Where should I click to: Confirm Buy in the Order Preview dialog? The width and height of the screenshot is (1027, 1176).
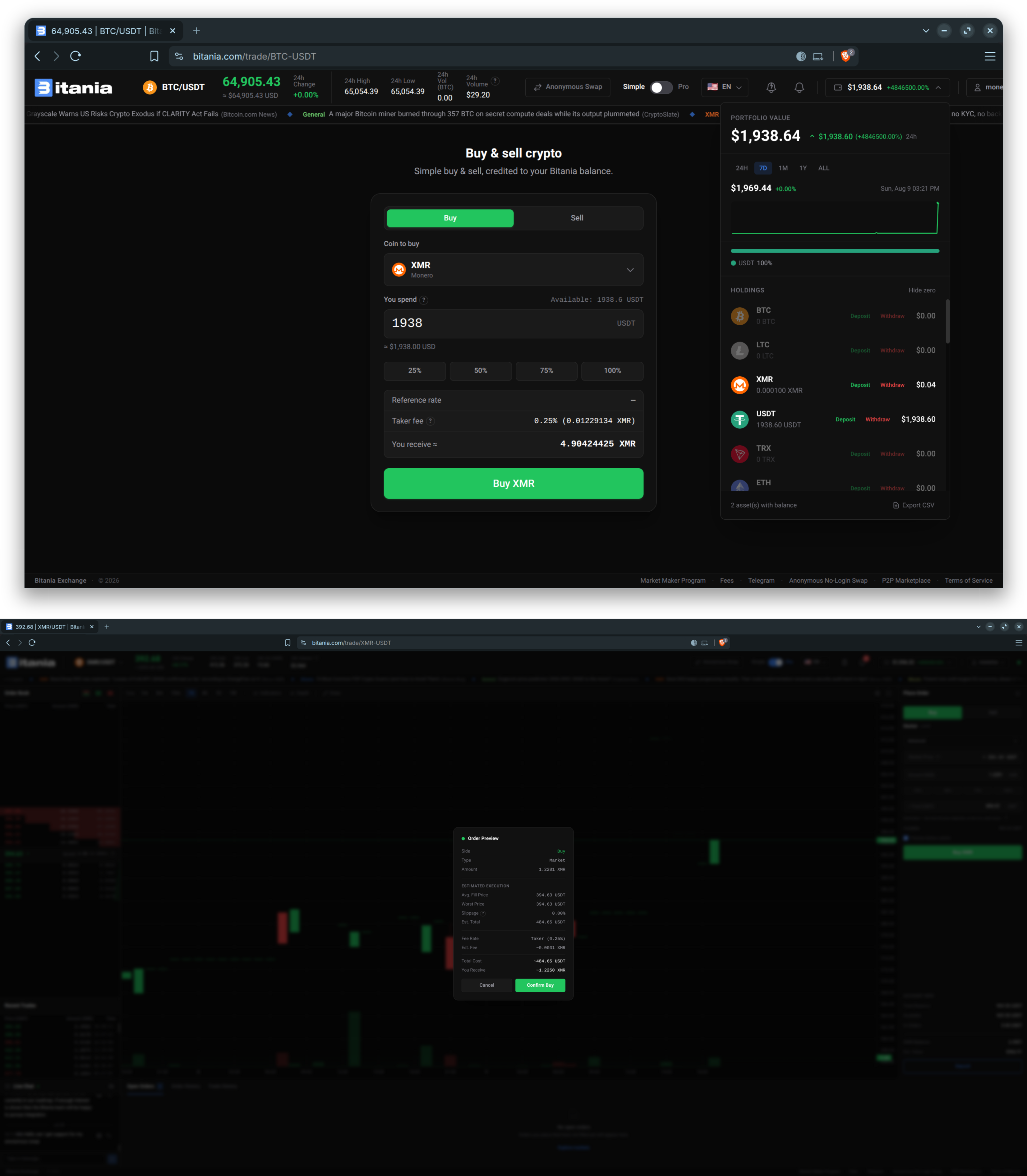point(540,985)
